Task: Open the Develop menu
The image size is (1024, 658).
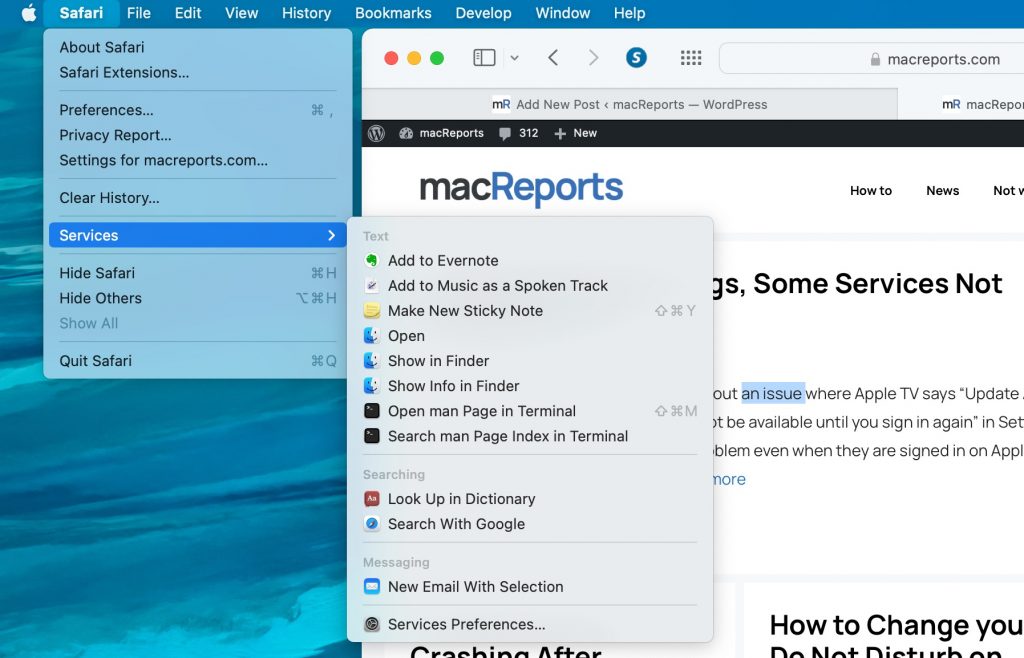Action: [483, 13]
